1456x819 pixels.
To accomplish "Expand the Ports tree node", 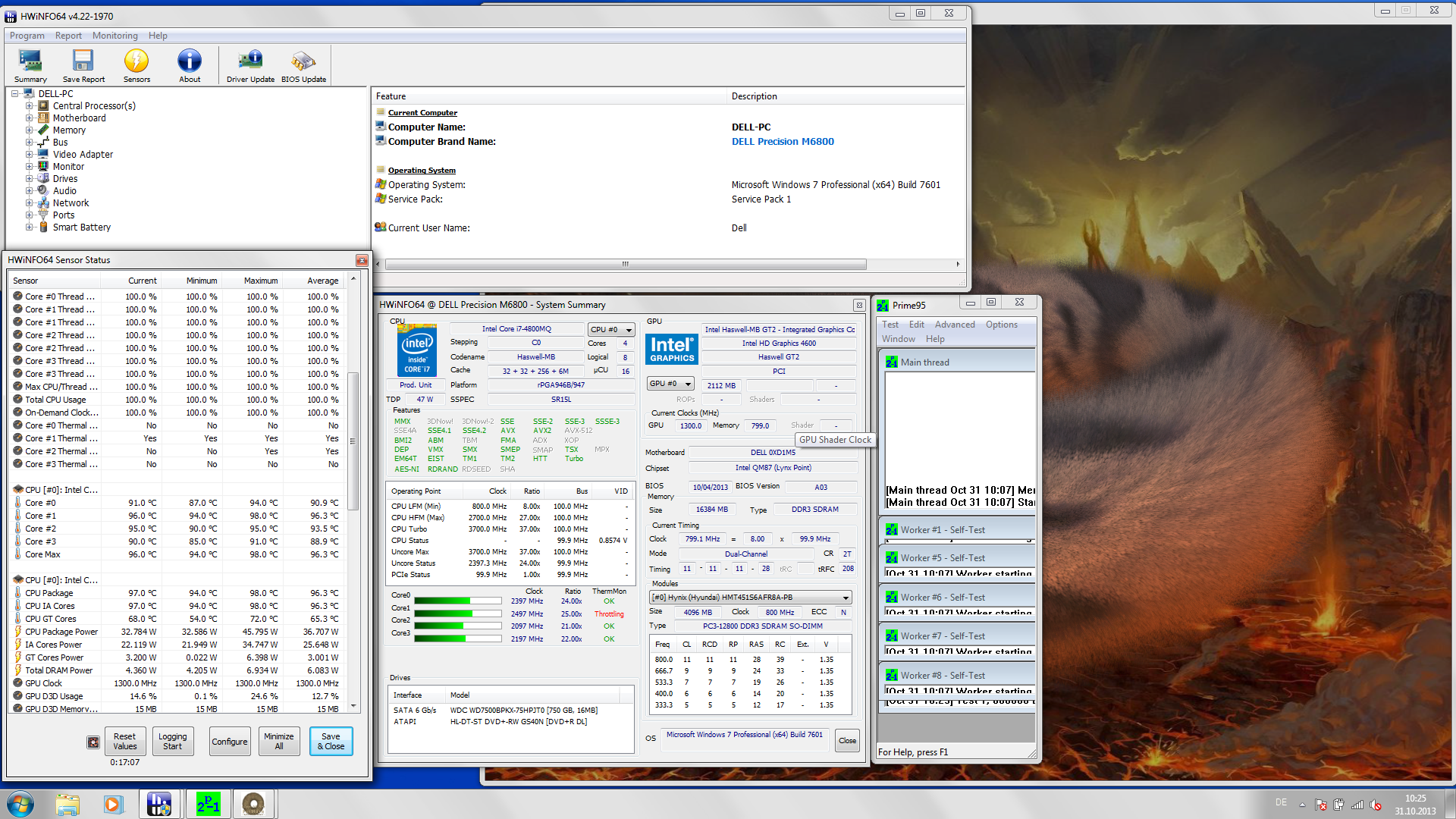I will (x=30, y=215).
